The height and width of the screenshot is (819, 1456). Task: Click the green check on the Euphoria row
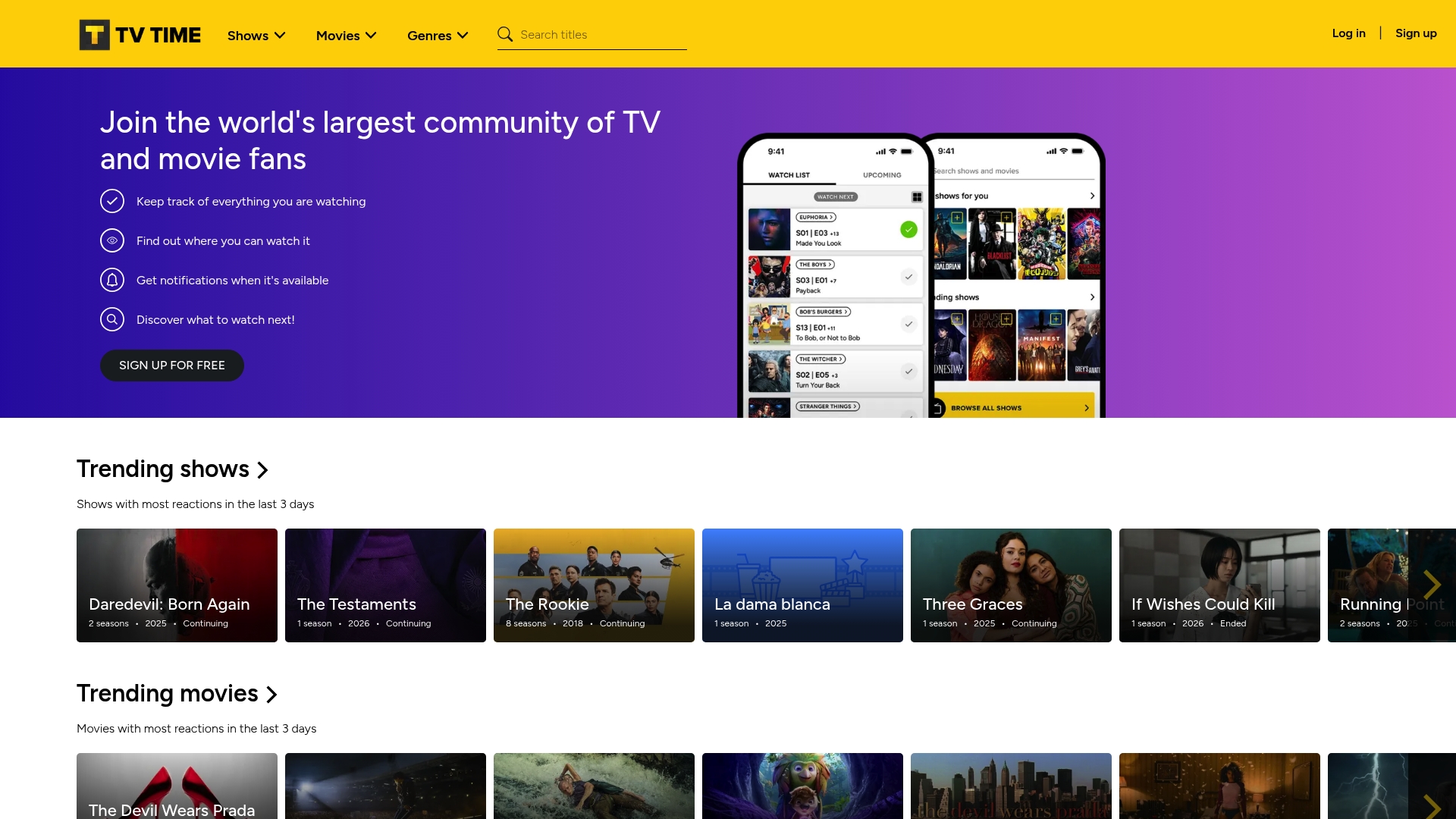coord(908,230)
